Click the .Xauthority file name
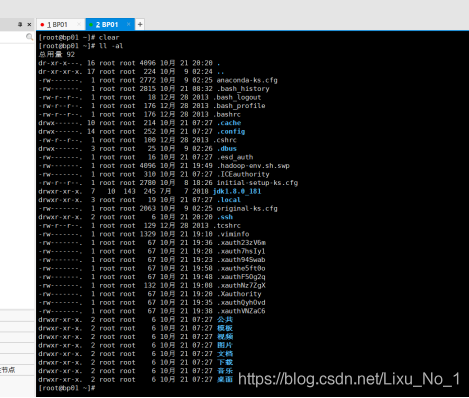469x398 pixels. click(239, 294)
